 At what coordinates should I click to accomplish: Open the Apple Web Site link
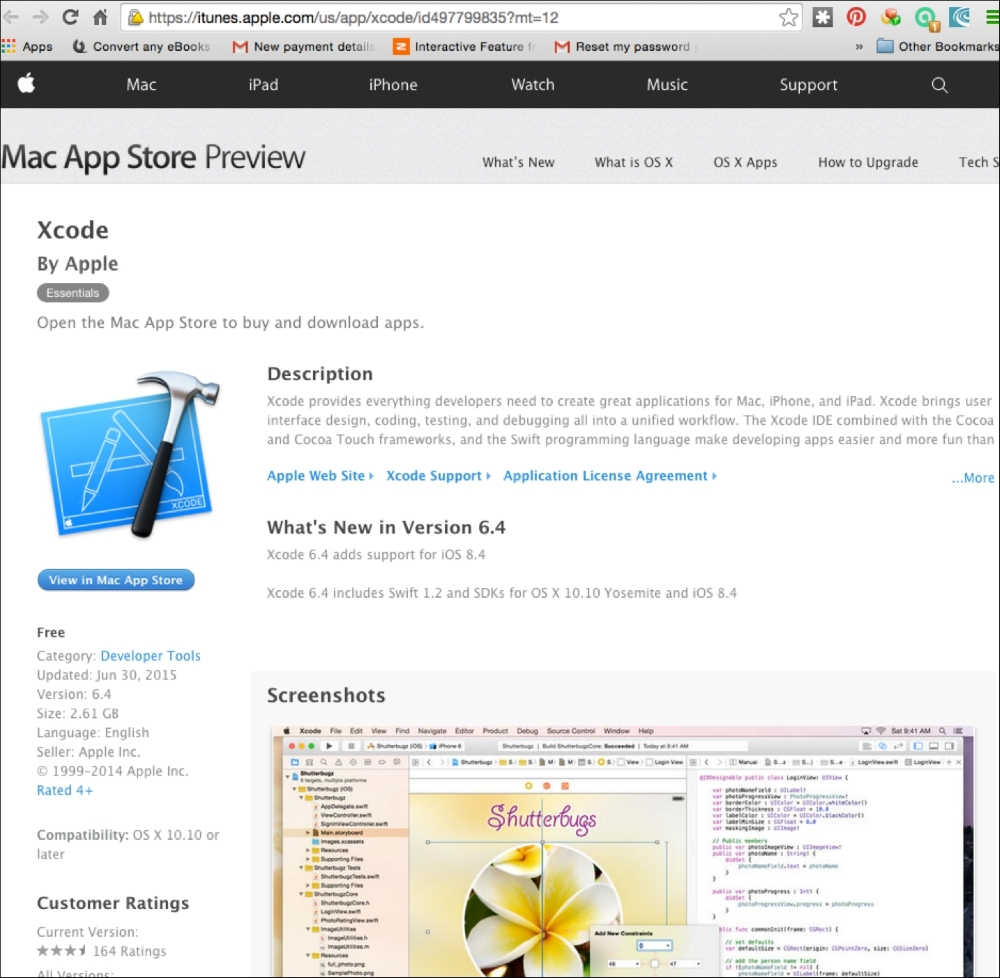coord(320,476)
